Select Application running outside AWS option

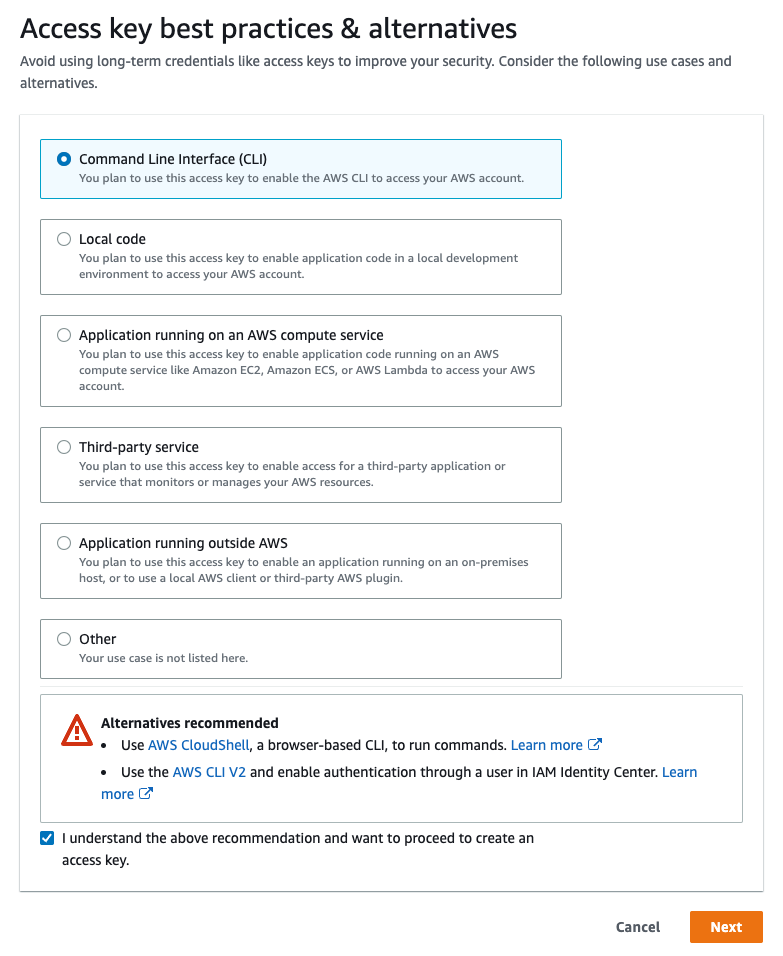63,543
